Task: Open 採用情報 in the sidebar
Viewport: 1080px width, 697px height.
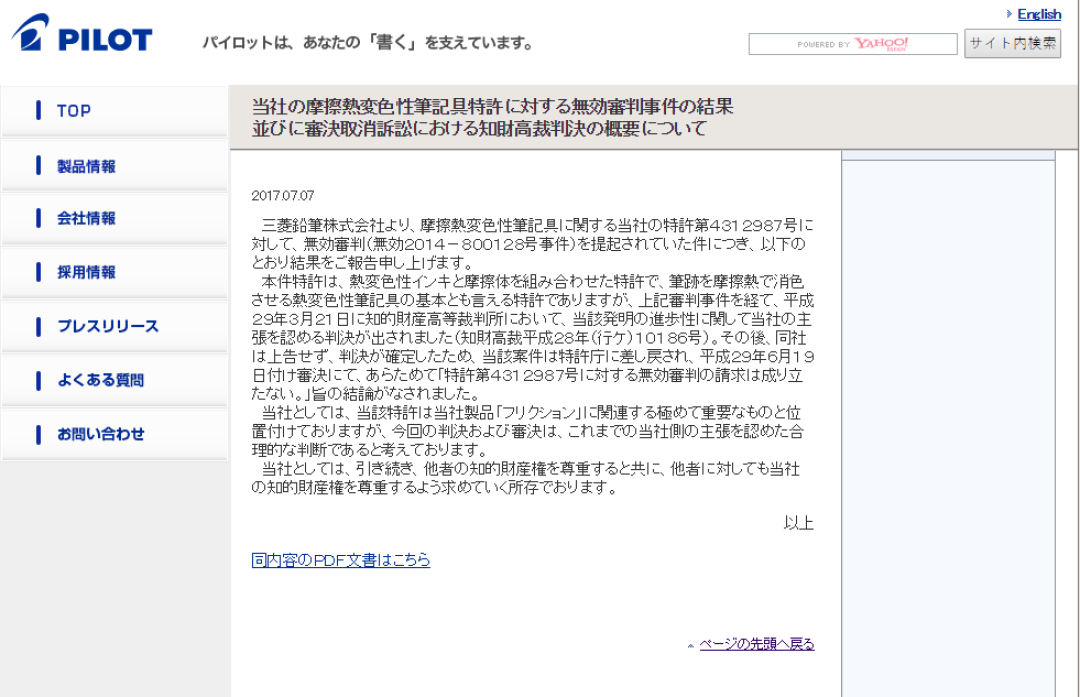Action: click(x=114, y=273)
